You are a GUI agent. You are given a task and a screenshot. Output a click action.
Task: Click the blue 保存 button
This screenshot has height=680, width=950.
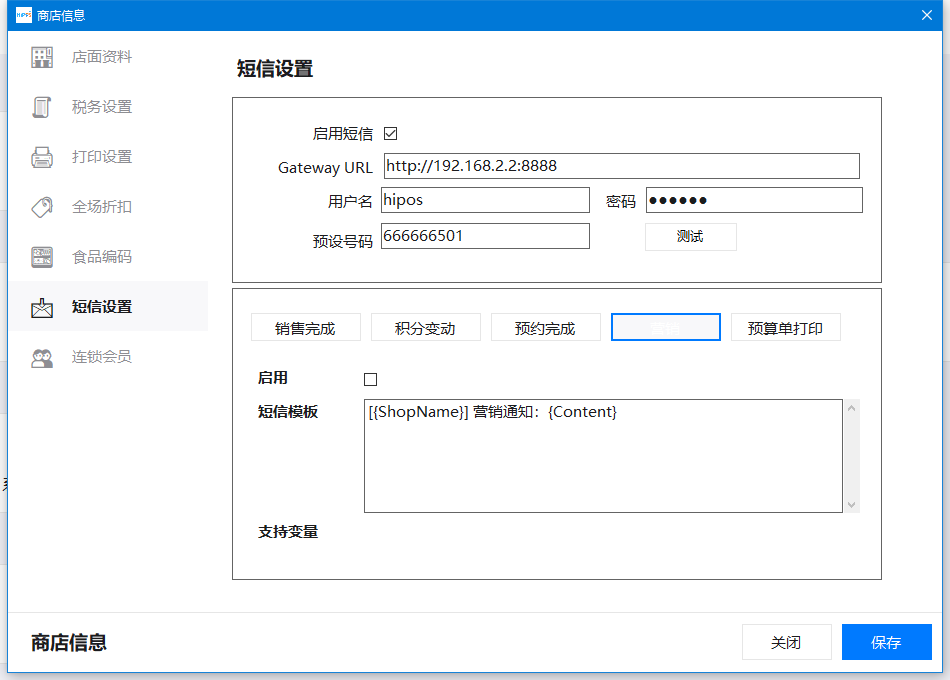(886, 642)
